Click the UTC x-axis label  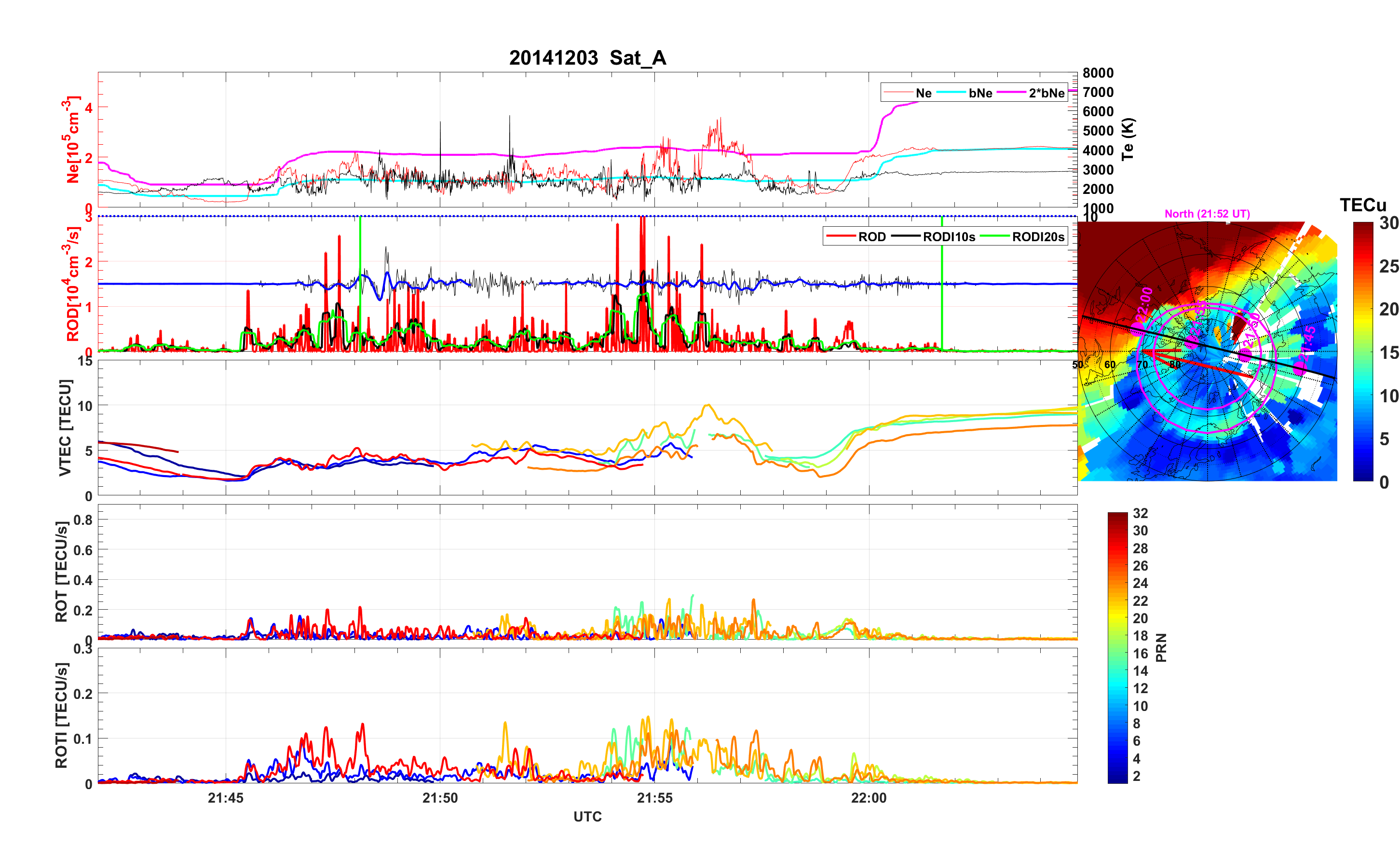[587, 816]
